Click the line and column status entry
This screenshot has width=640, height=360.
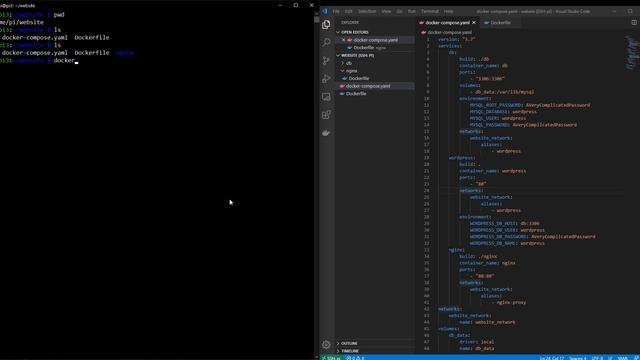click(x=551, y=358)
